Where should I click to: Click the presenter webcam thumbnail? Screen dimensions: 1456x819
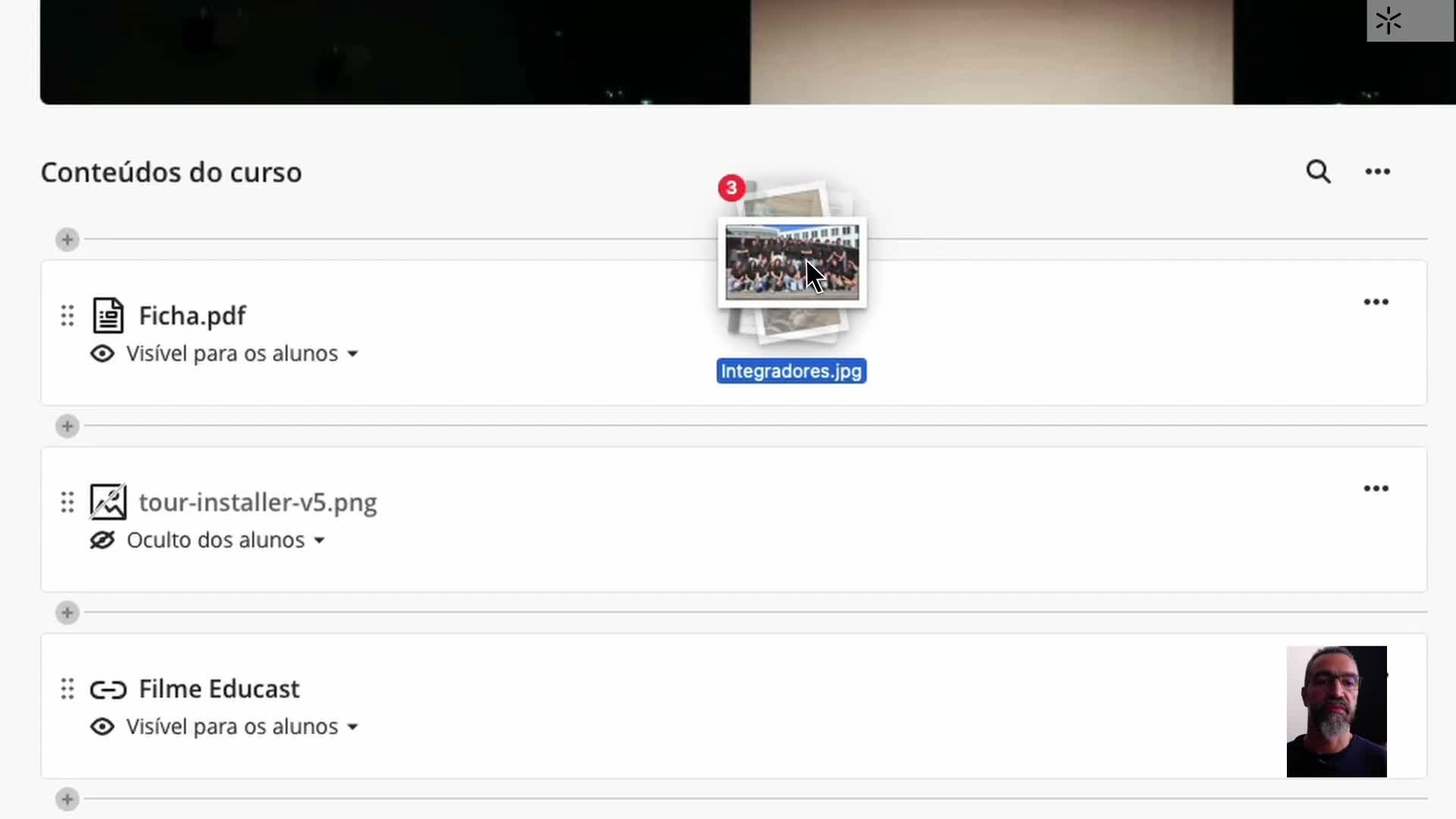point(1336,711)
